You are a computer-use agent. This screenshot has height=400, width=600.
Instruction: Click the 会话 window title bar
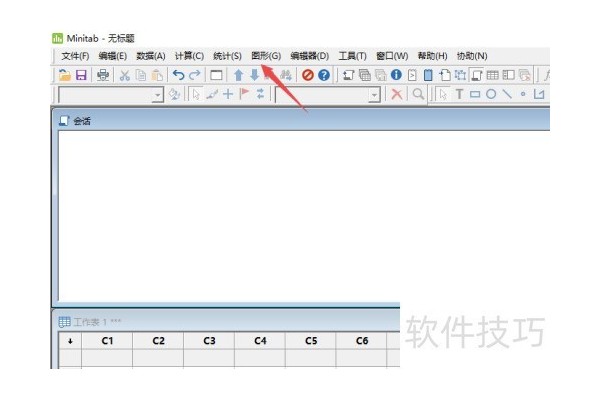click(301, 121)
